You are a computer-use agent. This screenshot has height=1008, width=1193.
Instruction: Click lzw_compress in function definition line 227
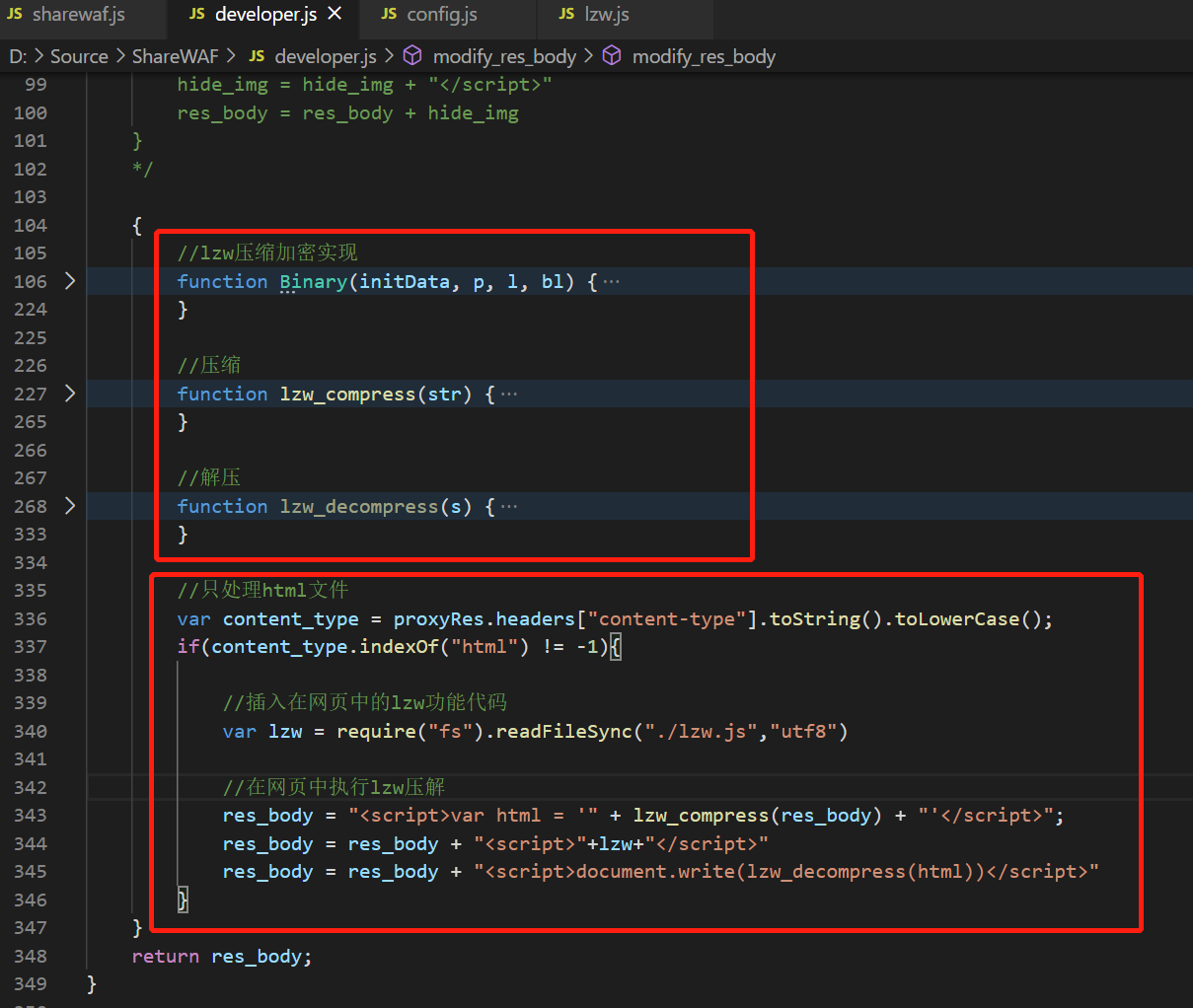click(x=347, y=394)
